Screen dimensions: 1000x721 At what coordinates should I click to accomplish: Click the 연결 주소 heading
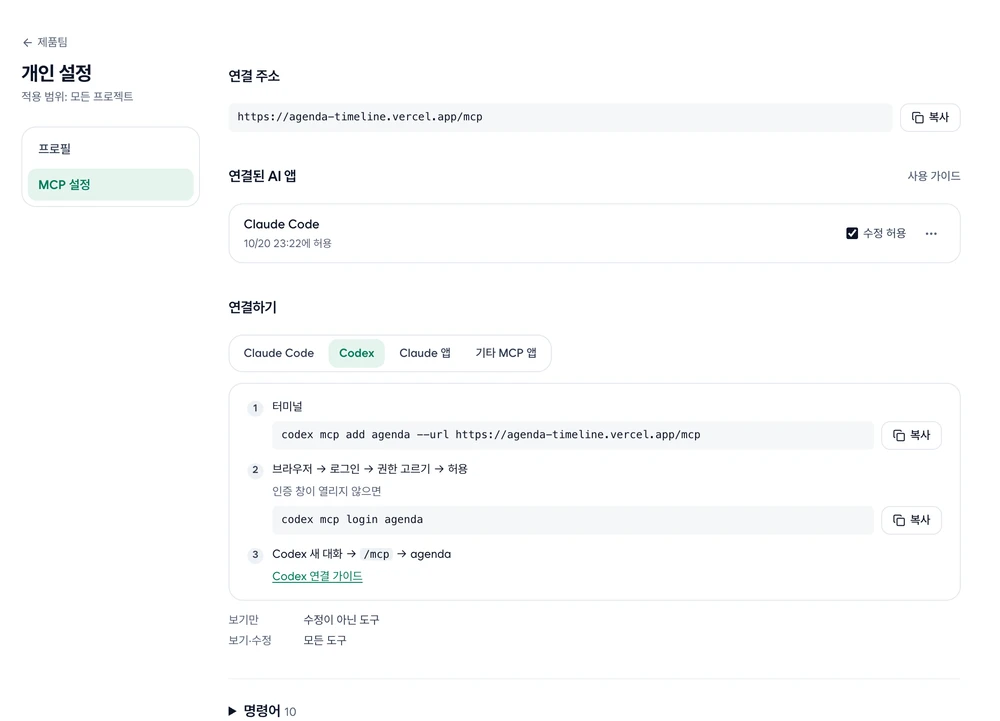coord(254,76)
